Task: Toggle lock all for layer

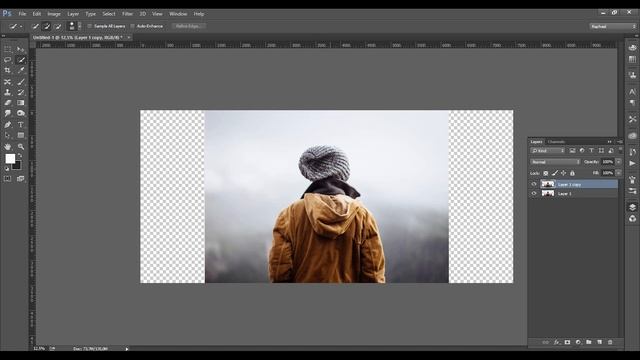Action: [x=572, y=173]
